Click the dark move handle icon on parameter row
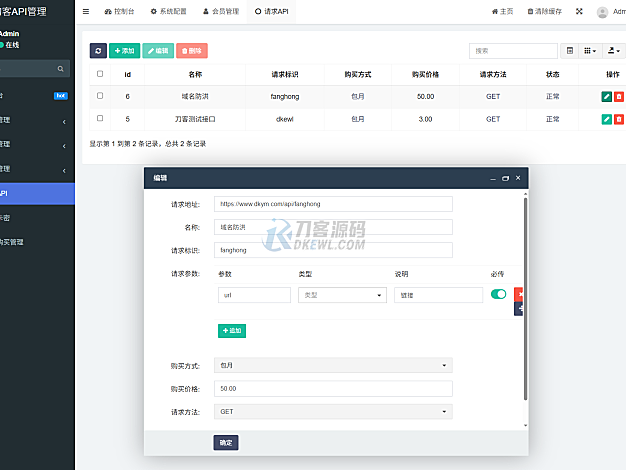 (519, 309)
